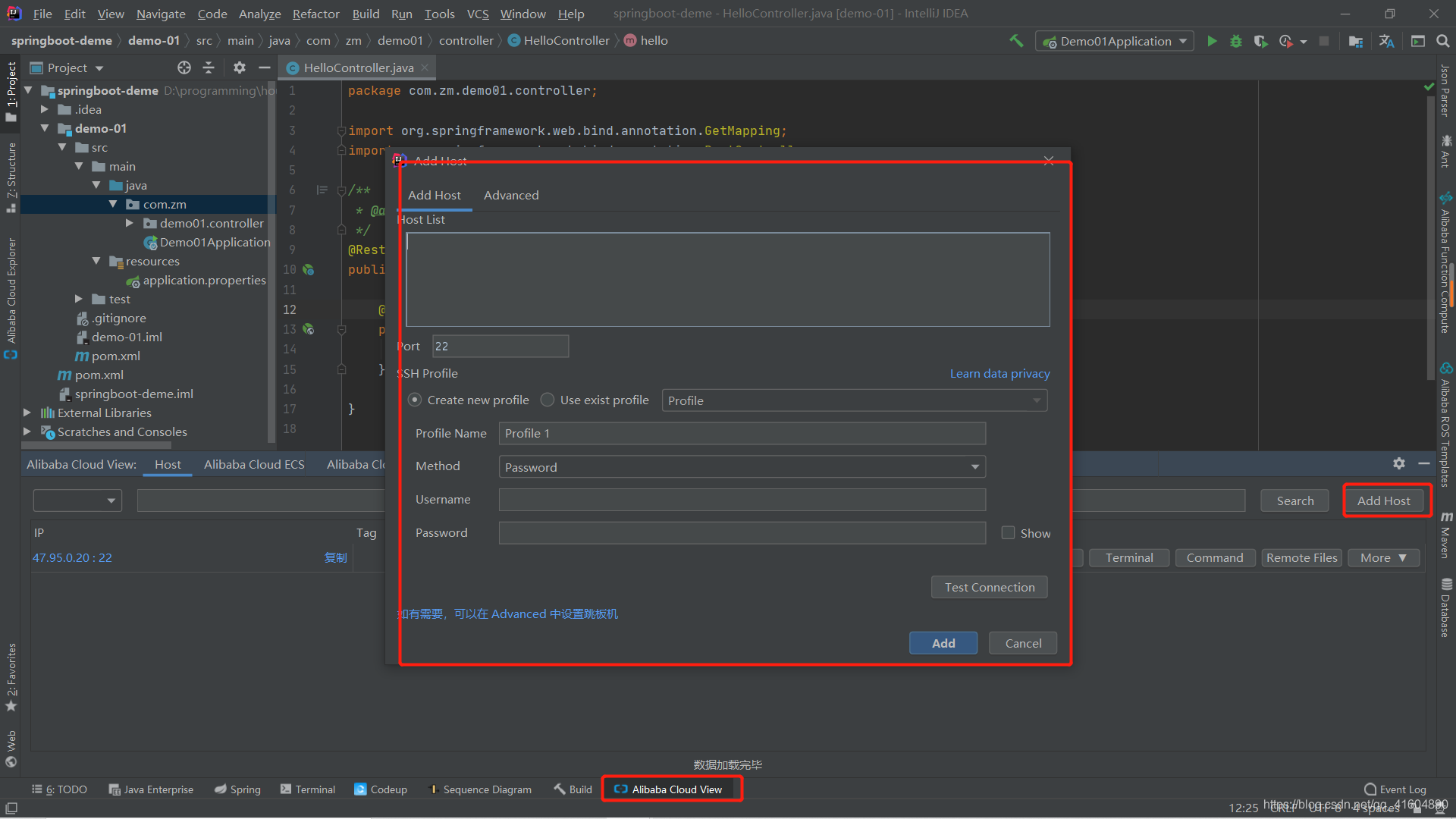Open Event Log in status bar
The image size is (1456, 819).
pyautogui.click(x=1395, y=789)
